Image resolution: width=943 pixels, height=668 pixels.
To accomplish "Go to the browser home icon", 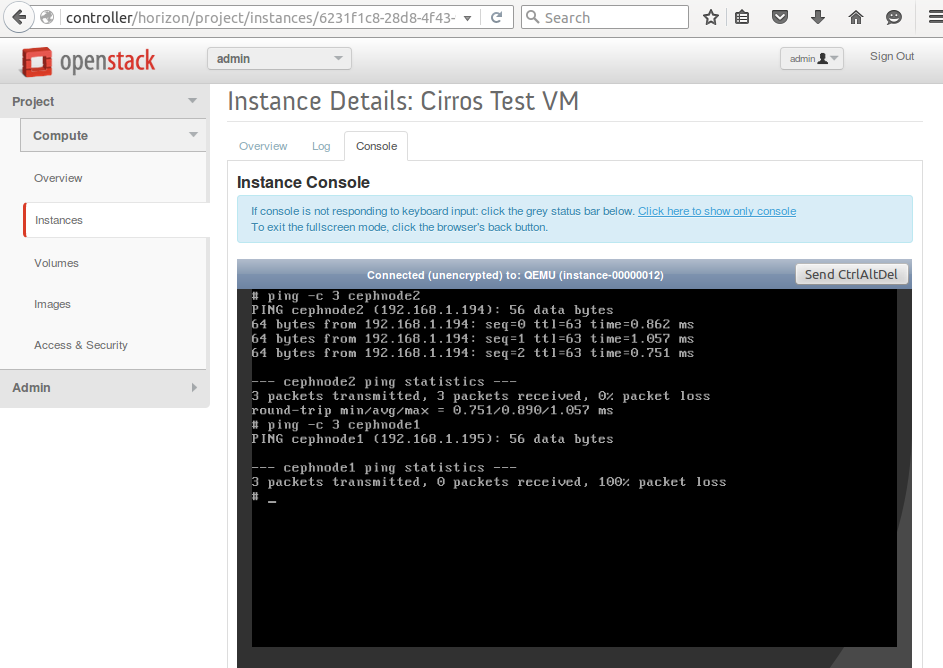I will click(x=856, y=17).
